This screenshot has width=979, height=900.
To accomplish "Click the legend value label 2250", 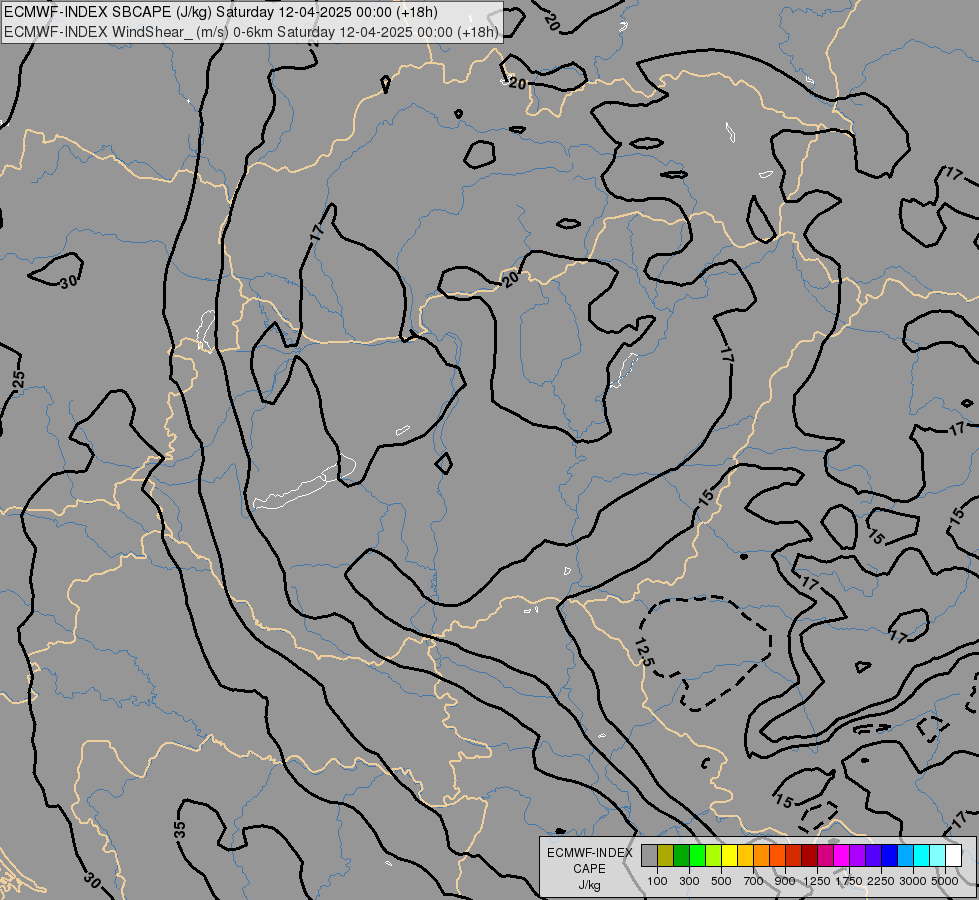I will 881,881.
